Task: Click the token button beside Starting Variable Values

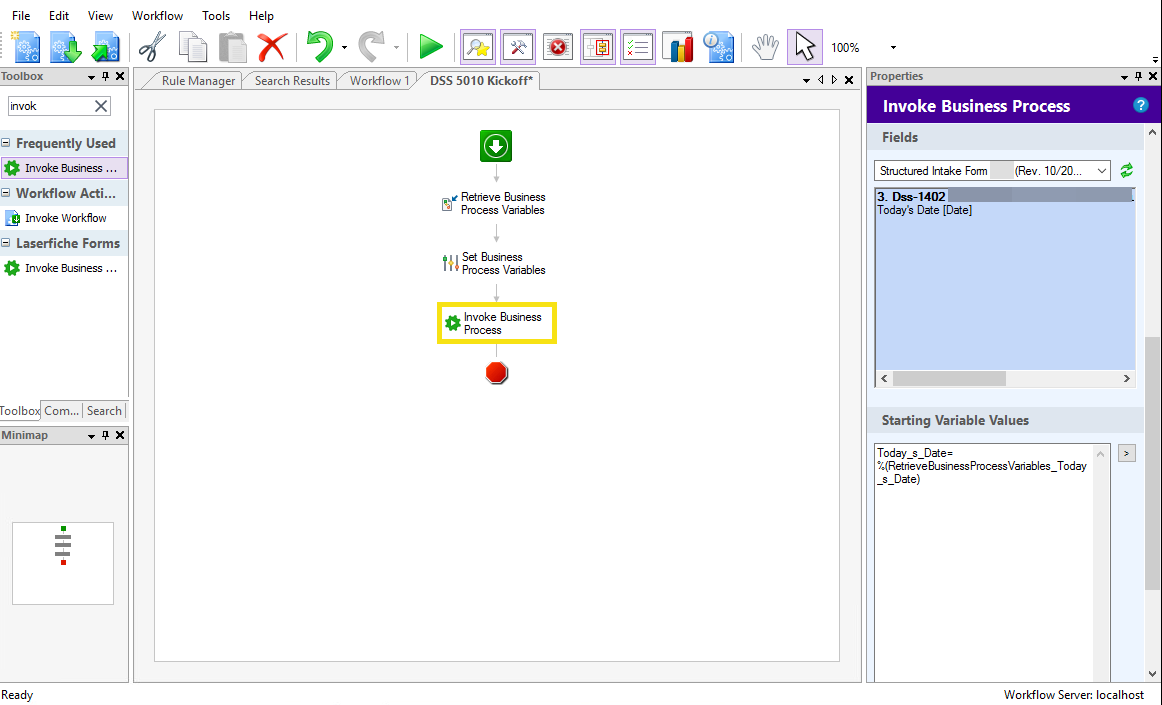Action: click(1126, 453)
